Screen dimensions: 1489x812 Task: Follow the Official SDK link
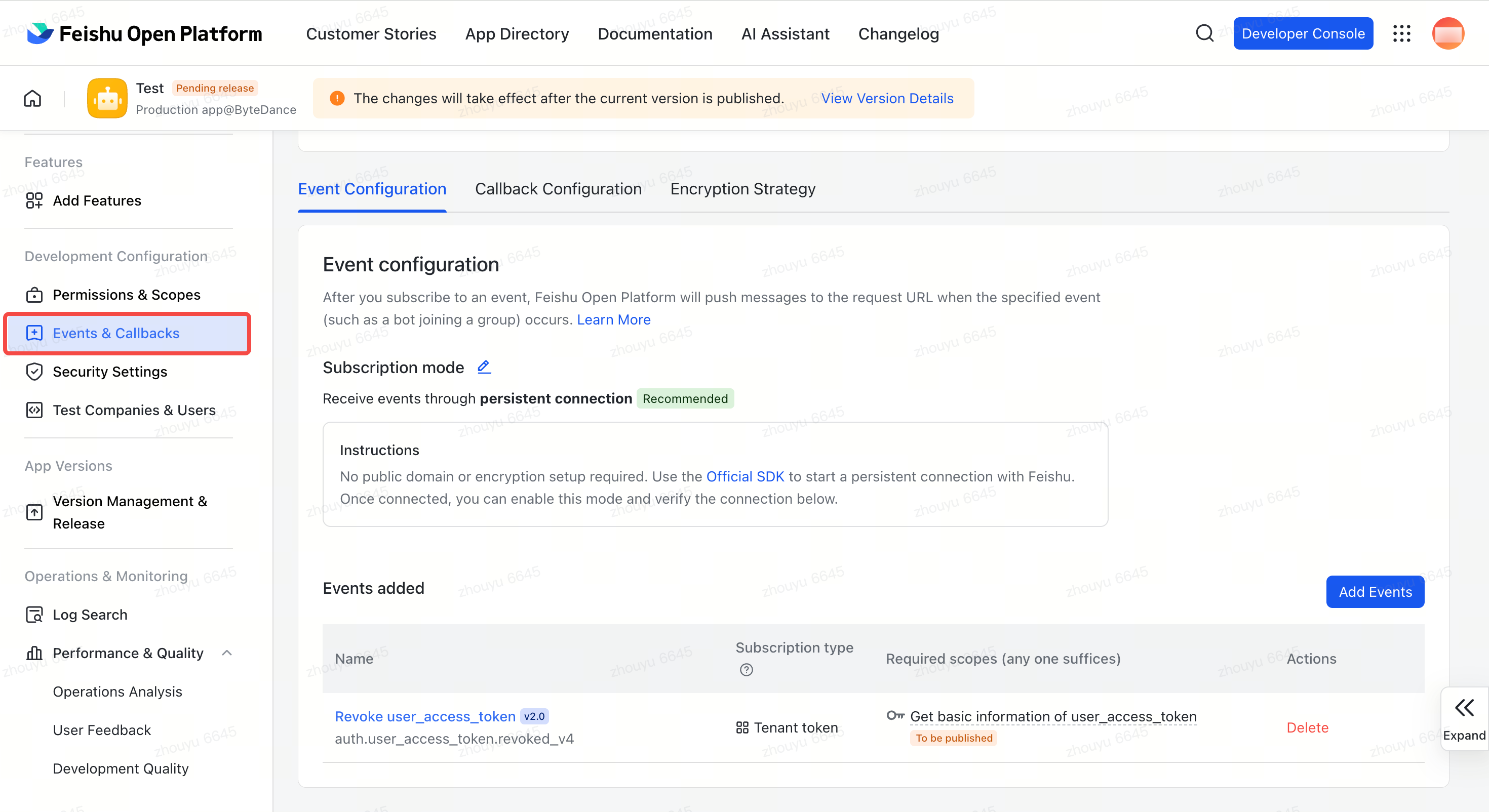tap(745, 476)
